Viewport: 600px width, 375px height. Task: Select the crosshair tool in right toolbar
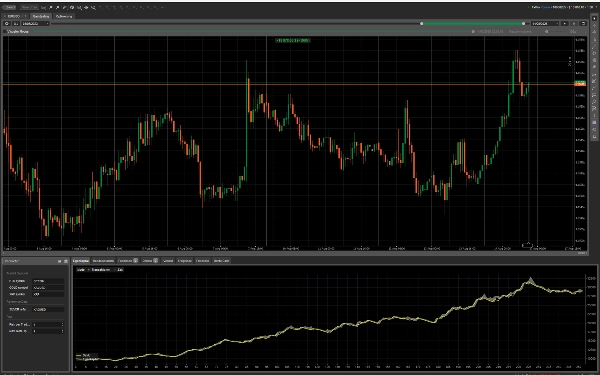tap(594, 25)
